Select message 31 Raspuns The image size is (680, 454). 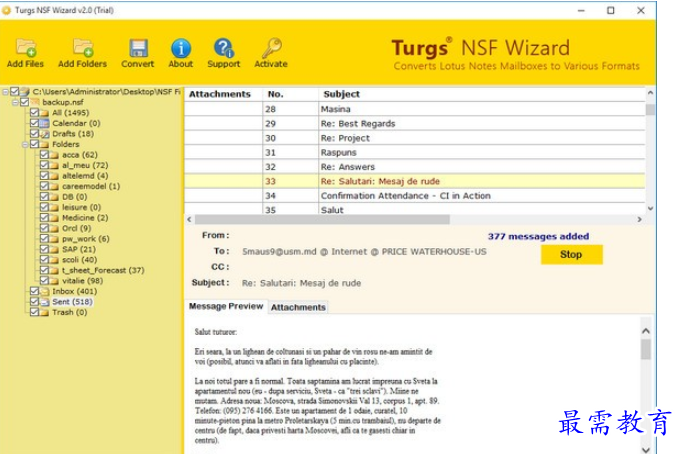click(415, 152)
